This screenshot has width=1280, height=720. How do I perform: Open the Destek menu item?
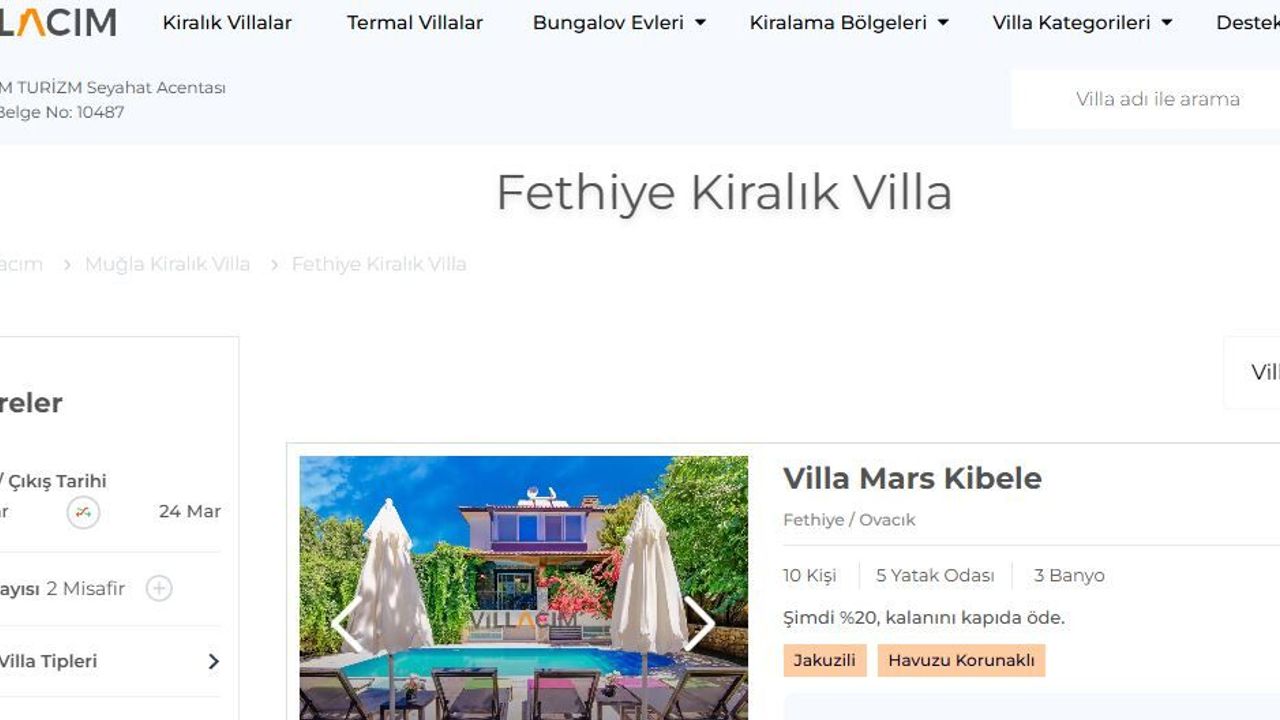[1247, 22]
